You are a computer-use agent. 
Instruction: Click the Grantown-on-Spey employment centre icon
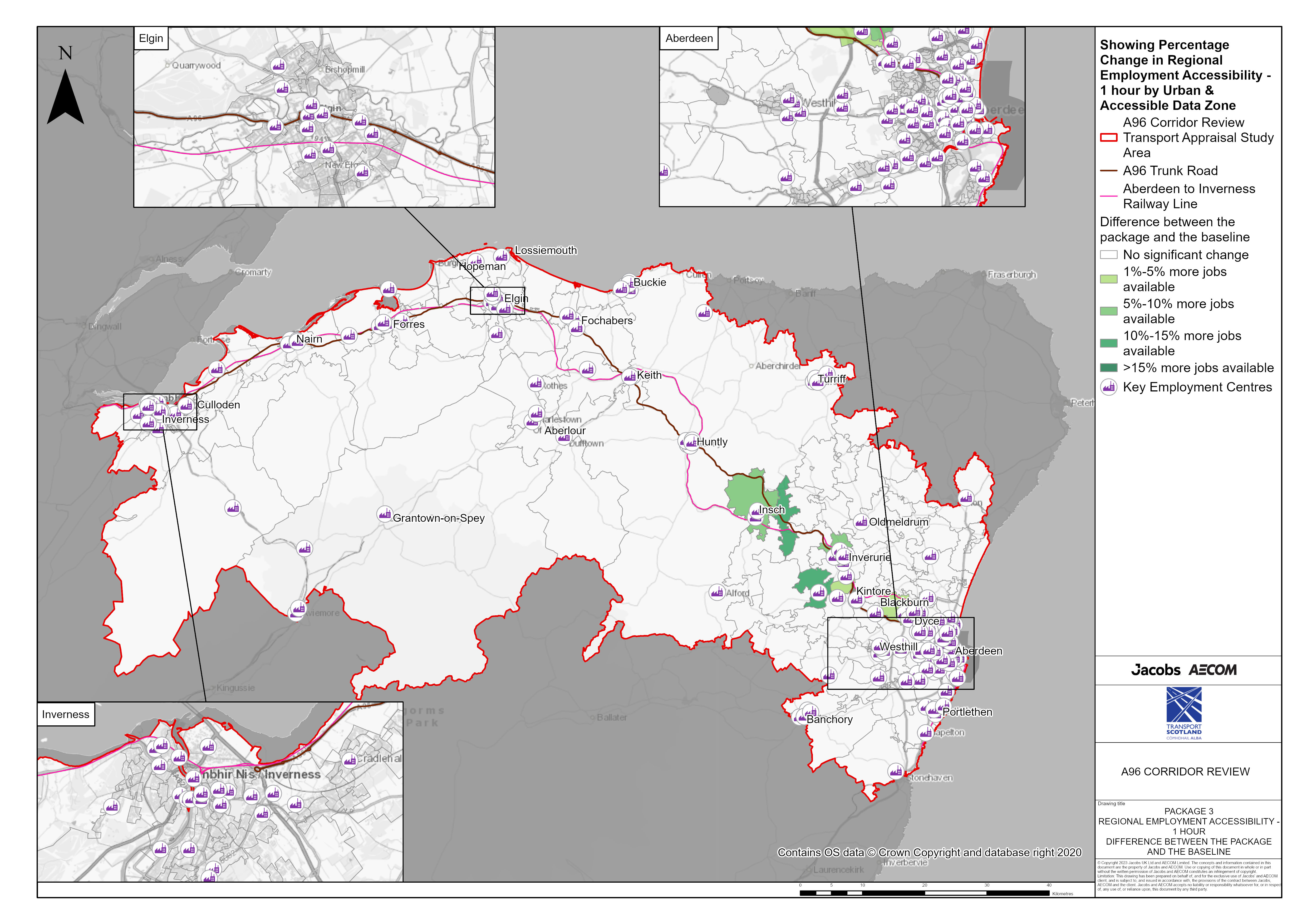385,514
